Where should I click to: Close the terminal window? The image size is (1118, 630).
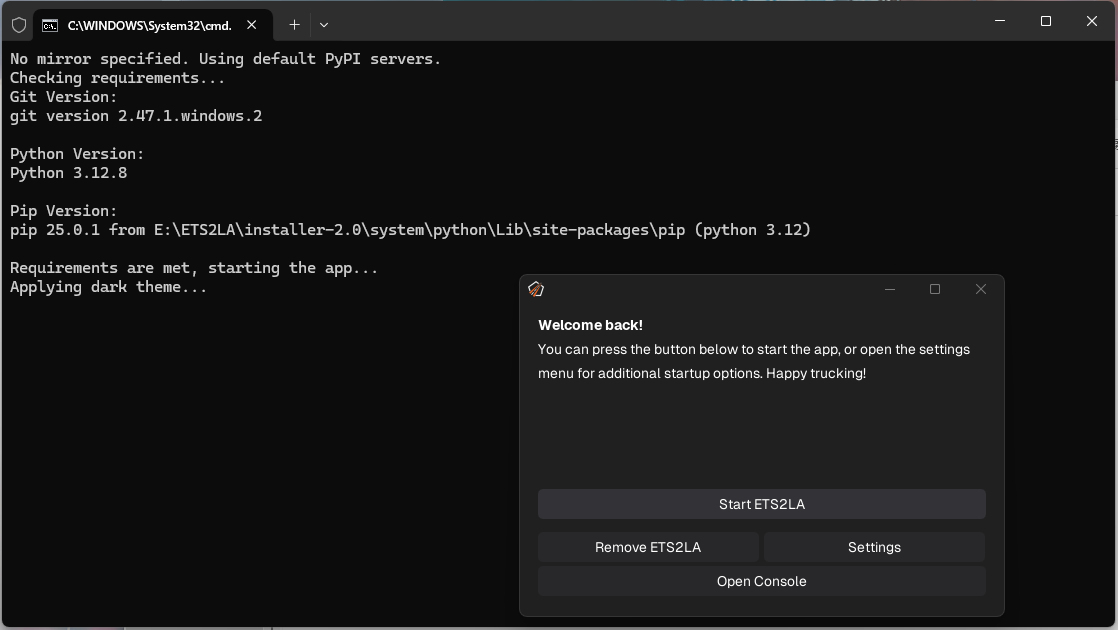1092,21
